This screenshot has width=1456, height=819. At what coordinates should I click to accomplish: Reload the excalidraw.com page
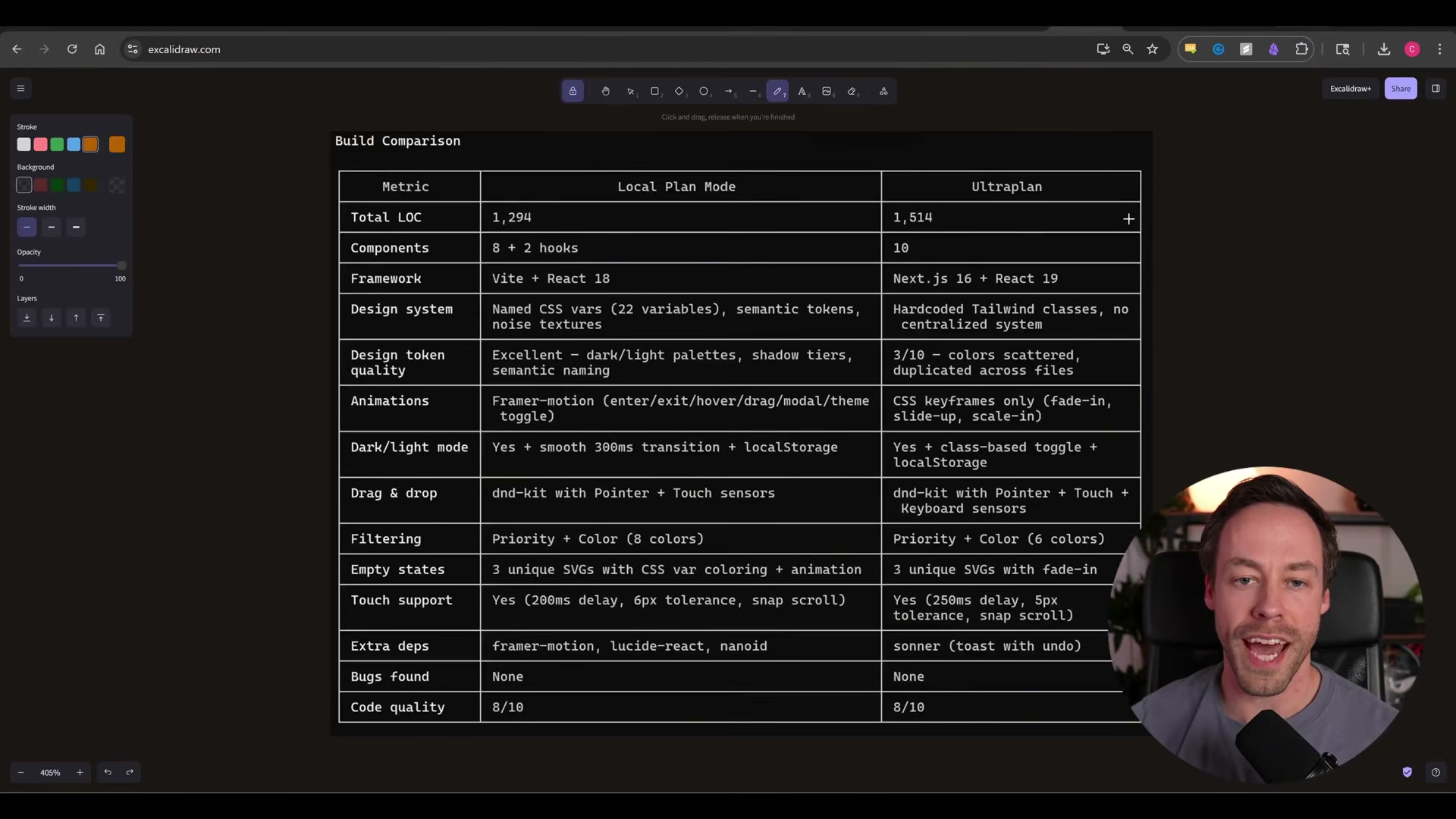pos(72,49)
